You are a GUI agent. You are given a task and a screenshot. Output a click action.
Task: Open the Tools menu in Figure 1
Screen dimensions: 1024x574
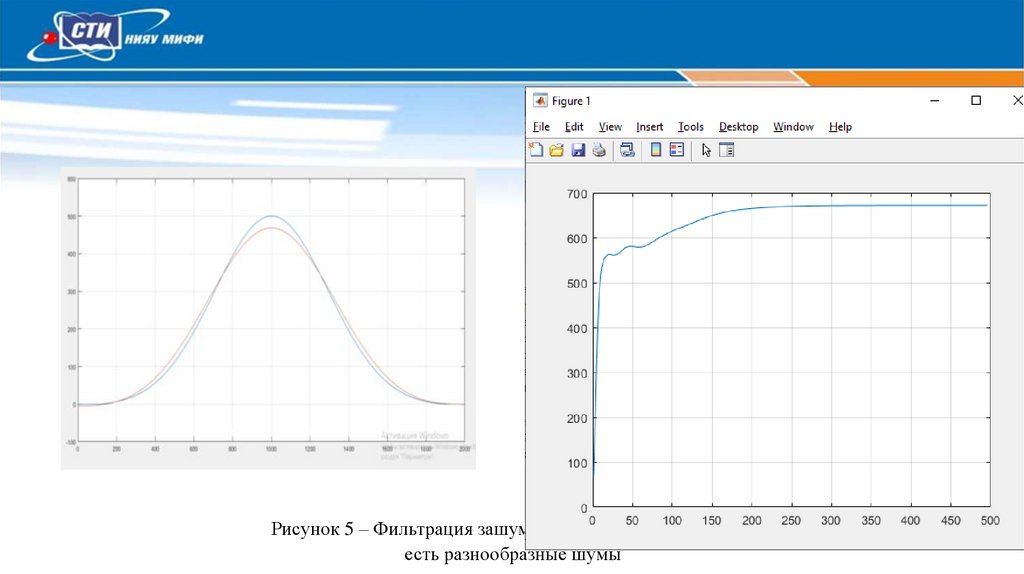(x=690, y=127)
